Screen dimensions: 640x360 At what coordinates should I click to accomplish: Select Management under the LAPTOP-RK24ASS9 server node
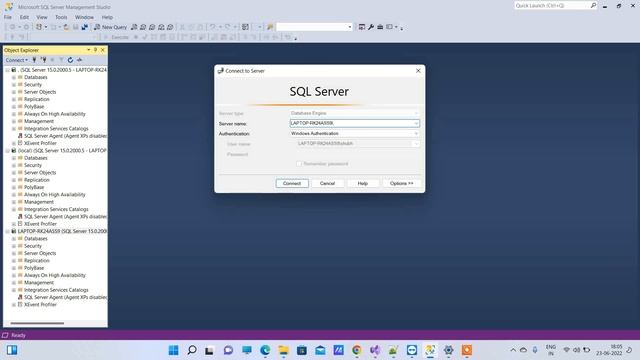point(39,283)
